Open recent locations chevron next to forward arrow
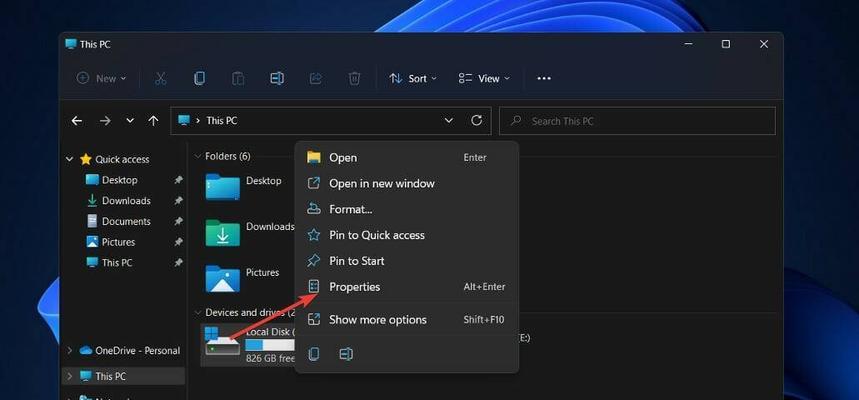This screenshot has width=859, height=400. point(130,121)
